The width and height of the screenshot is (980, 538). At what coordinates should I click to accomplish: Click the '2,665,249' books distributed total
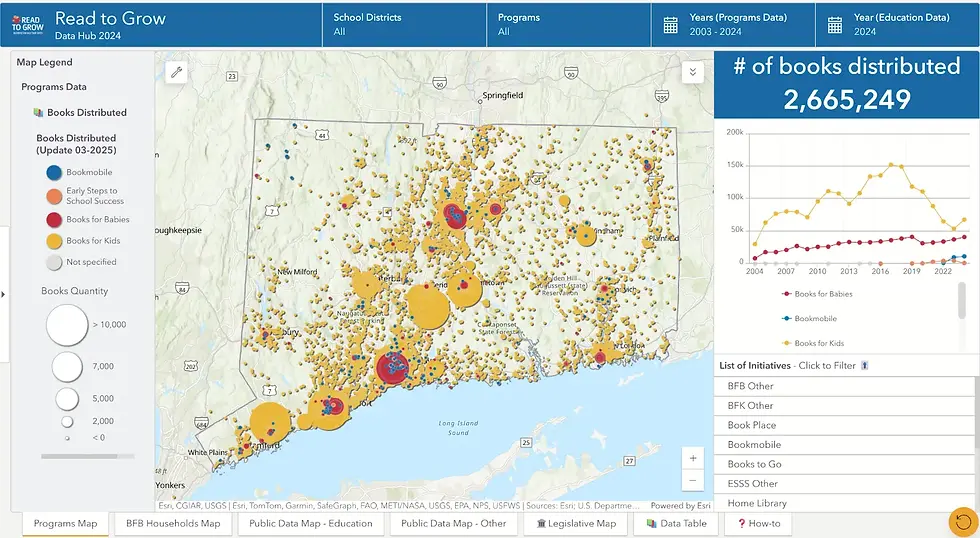click(x=847, y=100)
